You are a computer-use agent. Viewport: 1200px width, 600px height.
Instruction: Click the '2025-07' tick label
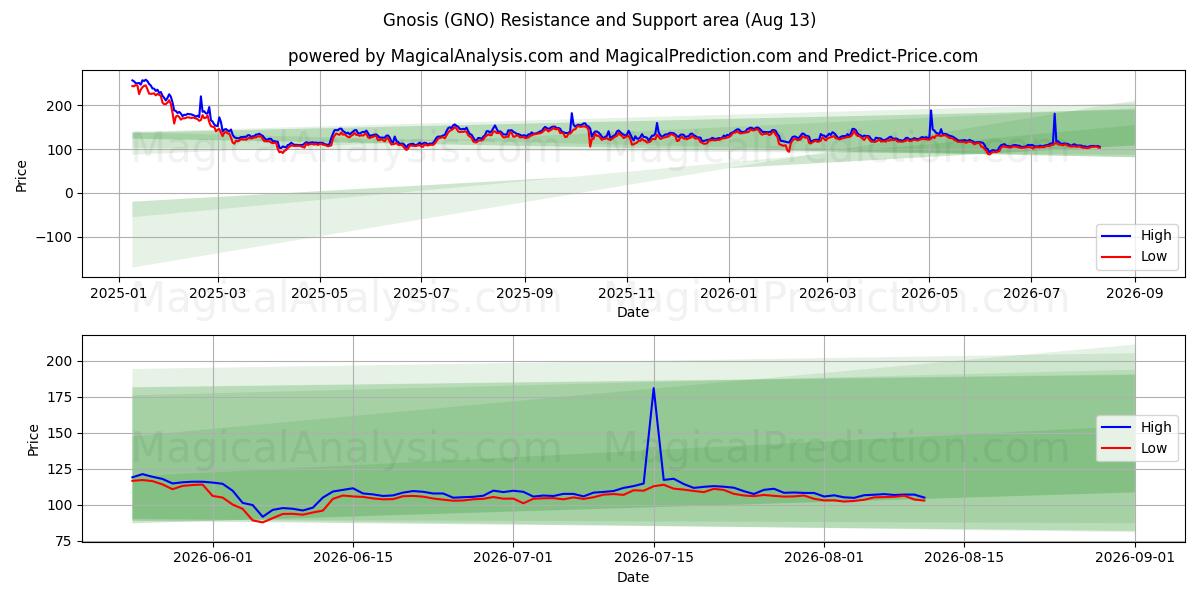coord(421,294)
